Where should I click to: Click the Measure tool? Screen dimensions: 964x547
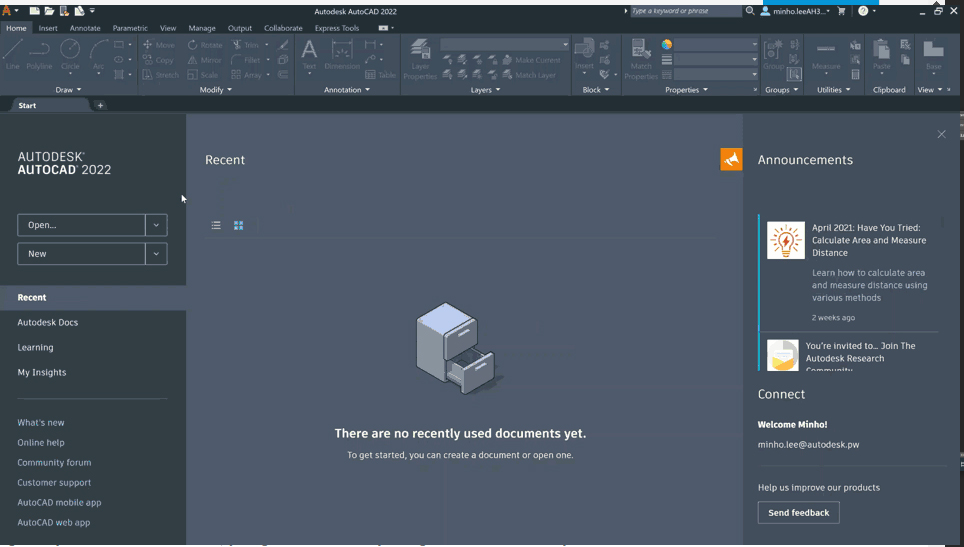pos(826,54)
